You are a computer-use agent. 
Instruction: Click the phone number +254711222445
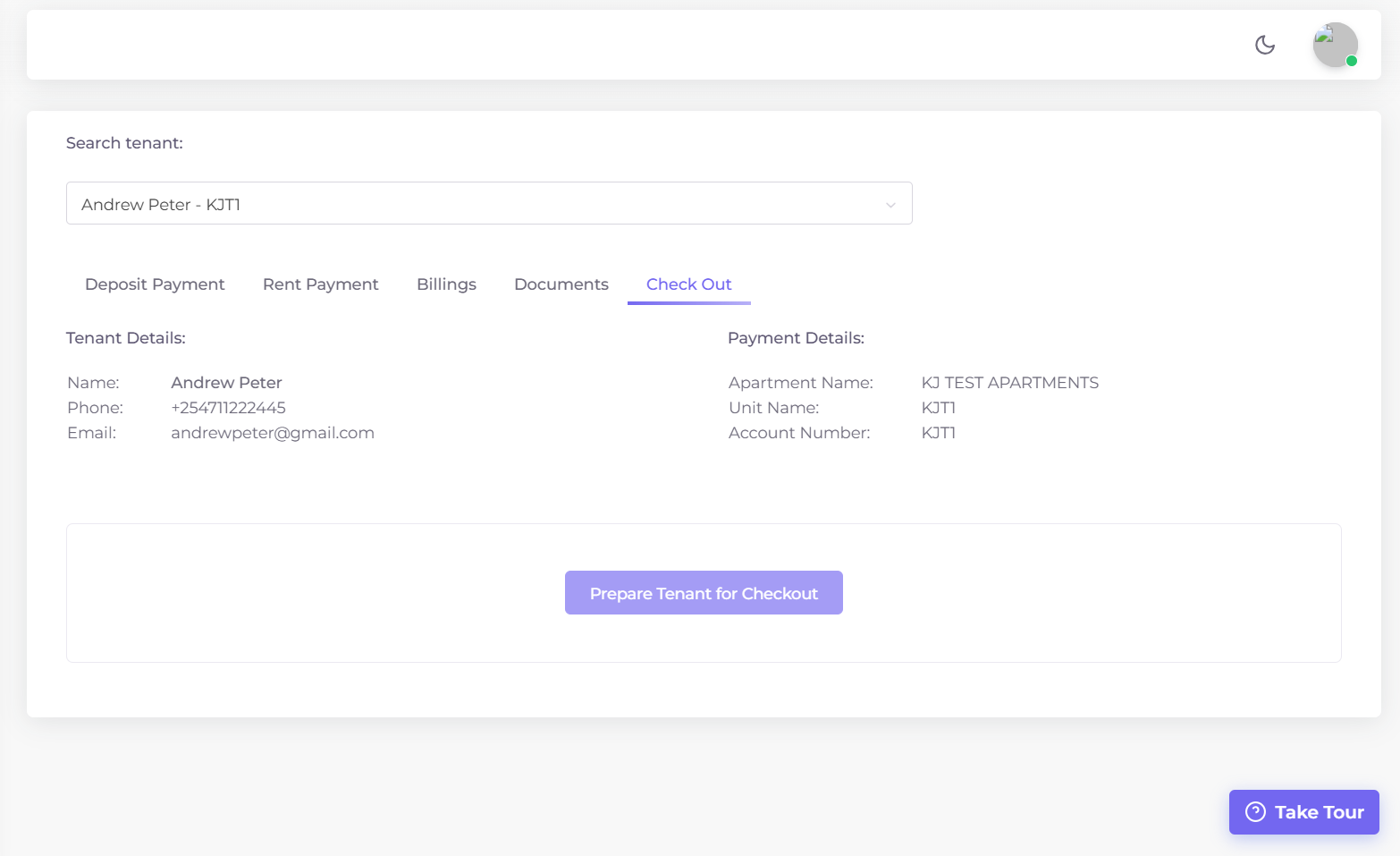click(228, 408)
